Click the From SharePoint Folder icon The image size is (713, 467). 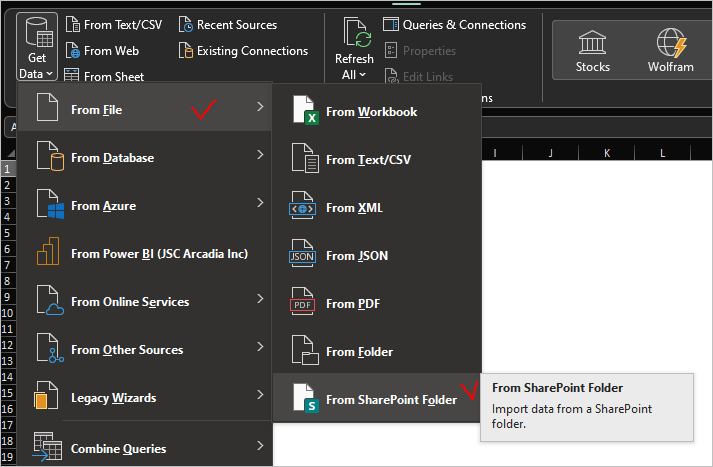point(303,399)
